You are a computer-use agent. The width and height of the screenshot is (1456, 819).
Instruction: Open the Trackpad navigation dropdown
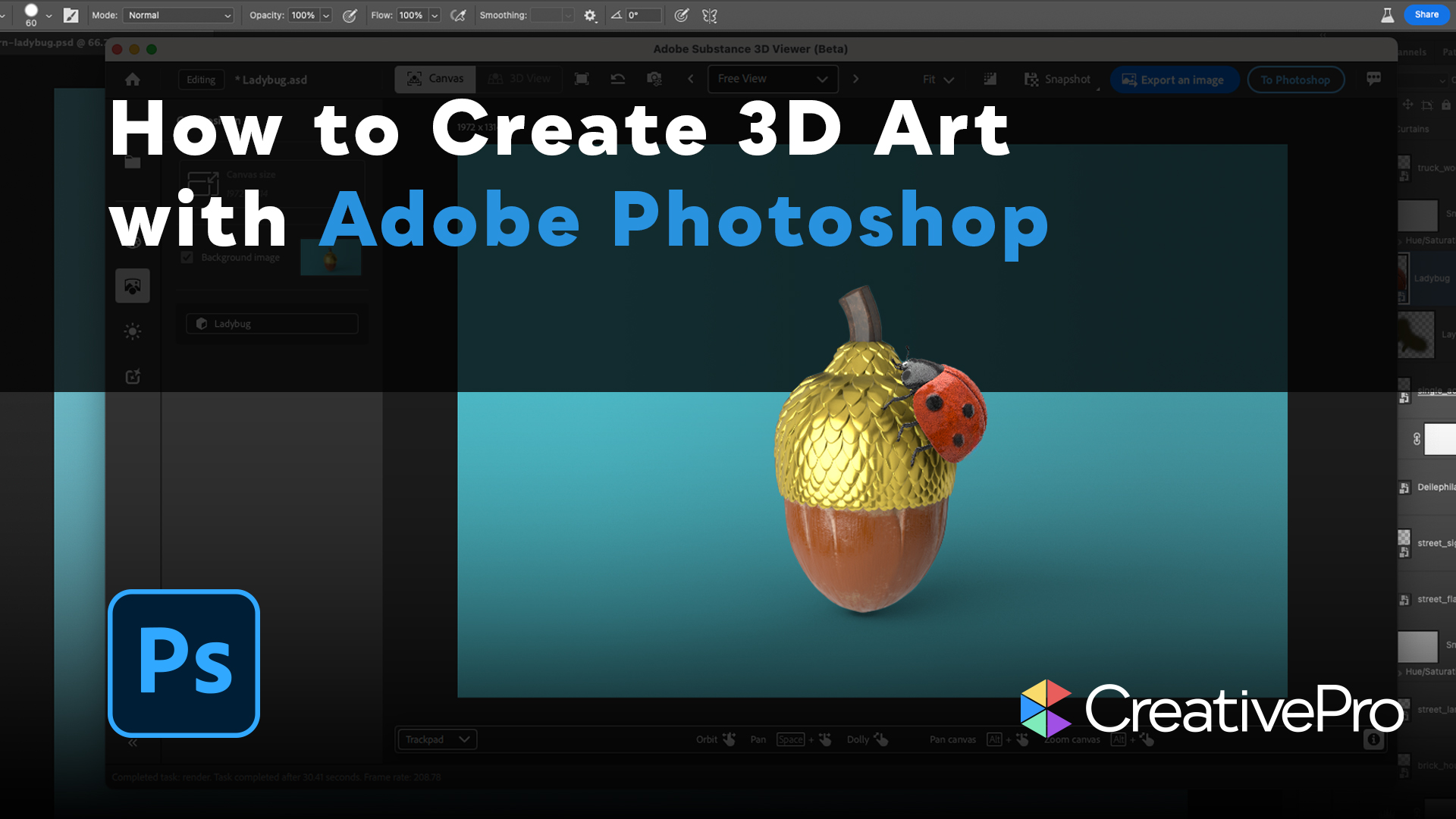437,739
